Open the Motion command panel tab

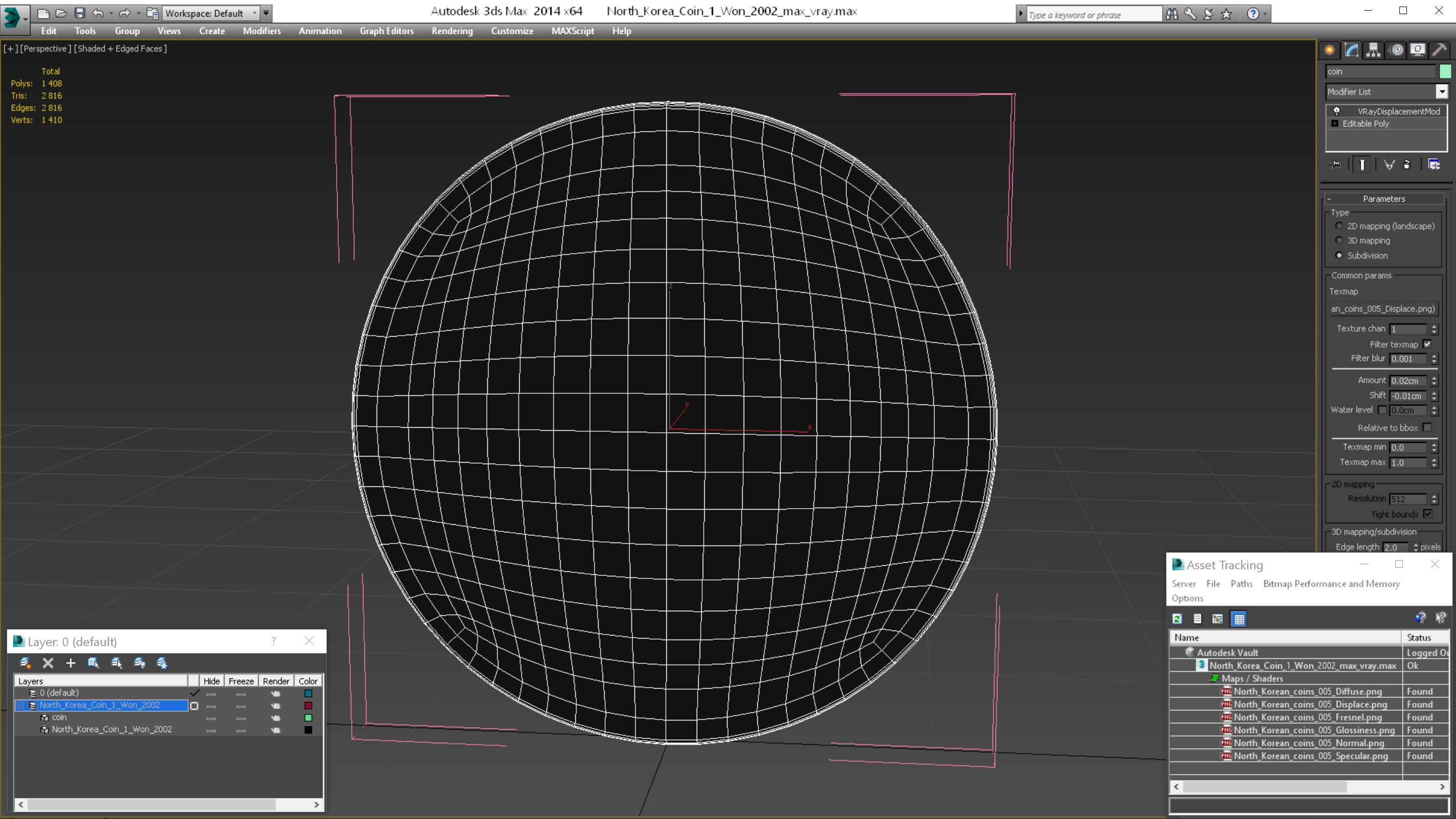[x=1396, y=50]
